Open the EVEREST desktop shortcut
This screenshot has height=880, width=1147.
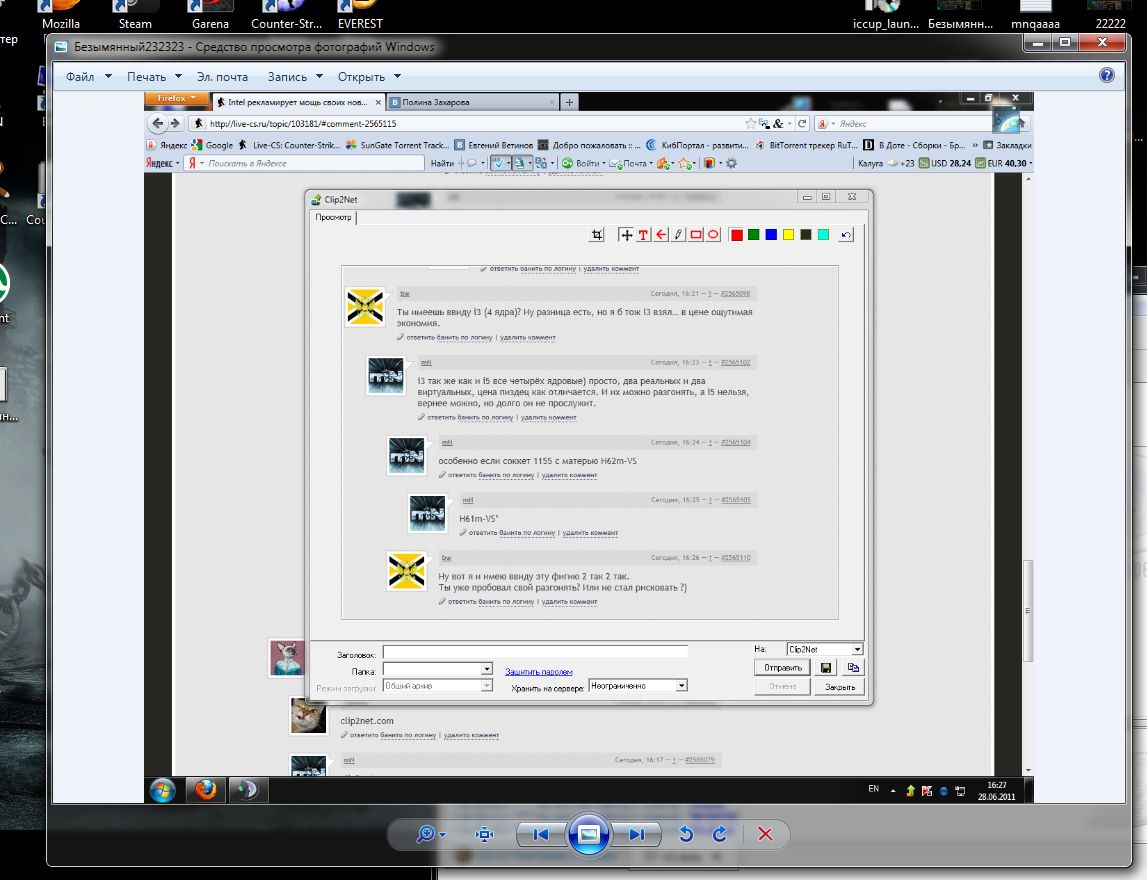click(360, 15)
